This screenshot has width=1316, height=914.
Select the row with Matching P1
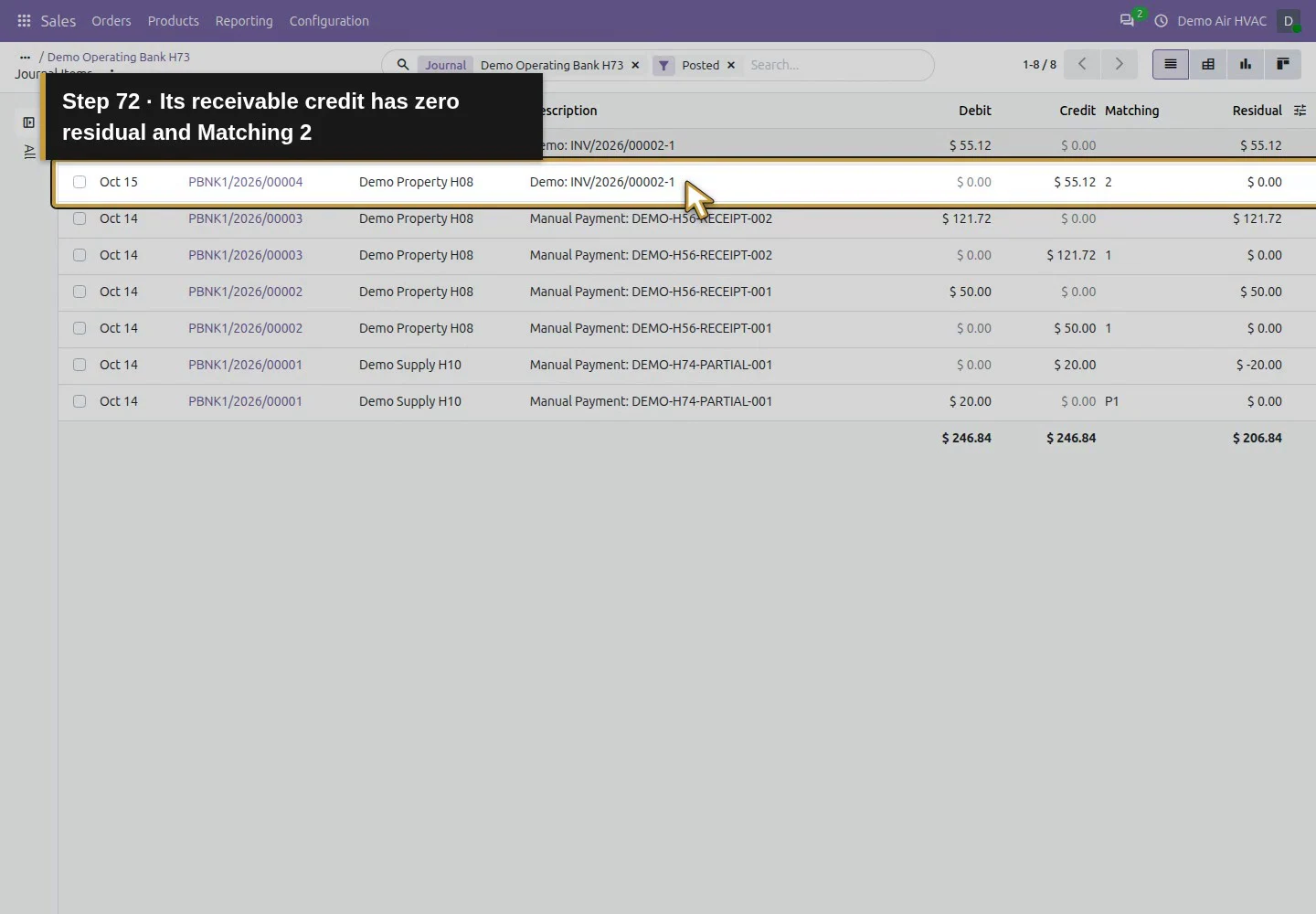(x=80, y=401)
